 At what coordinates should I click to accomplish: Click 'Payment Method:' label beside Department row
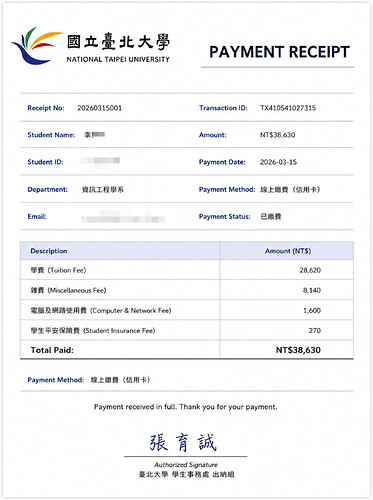click(227, 190)
